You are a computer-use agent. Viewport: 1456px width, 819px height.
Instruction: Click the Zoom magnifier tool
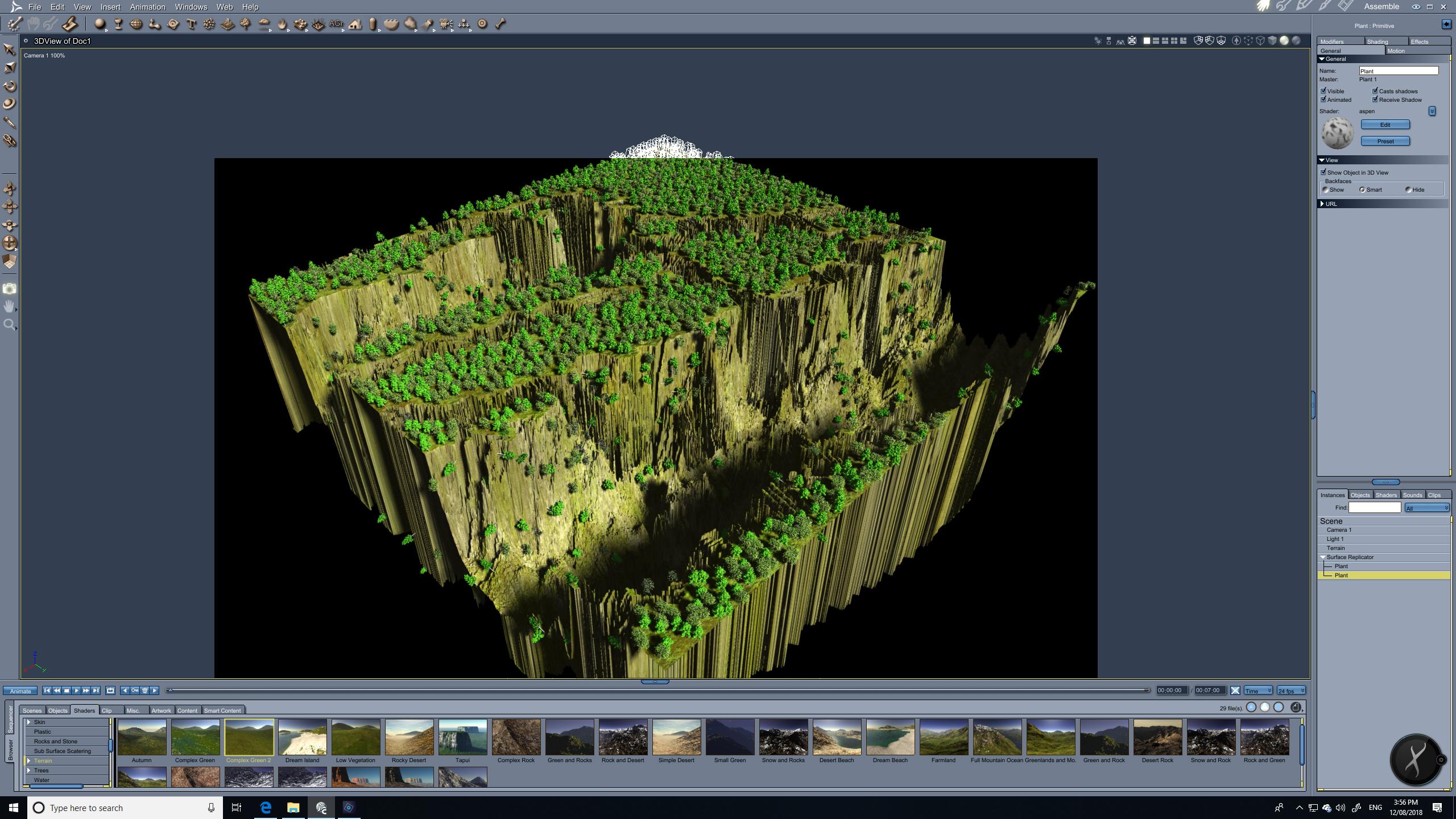click(x=10, y=325)
